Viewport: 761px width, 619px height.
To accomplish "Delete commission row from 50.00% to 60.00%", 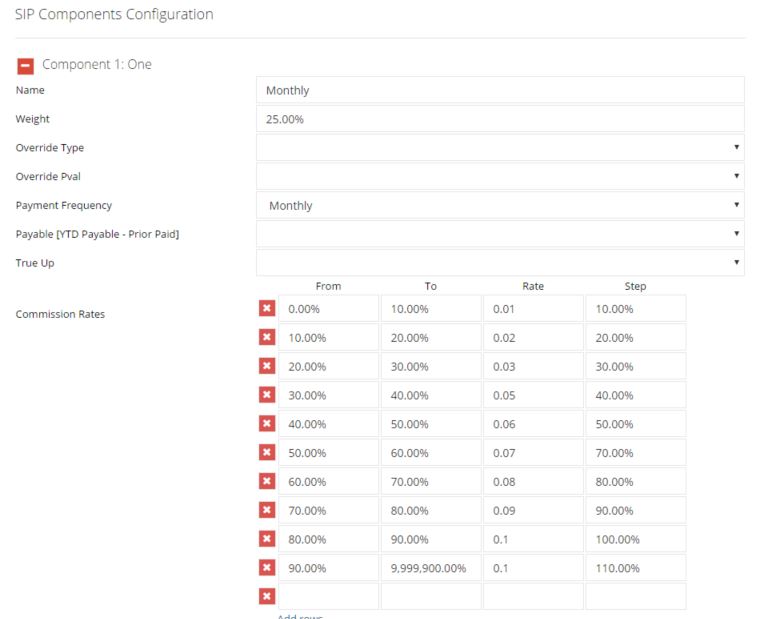I will coord(267,452).
